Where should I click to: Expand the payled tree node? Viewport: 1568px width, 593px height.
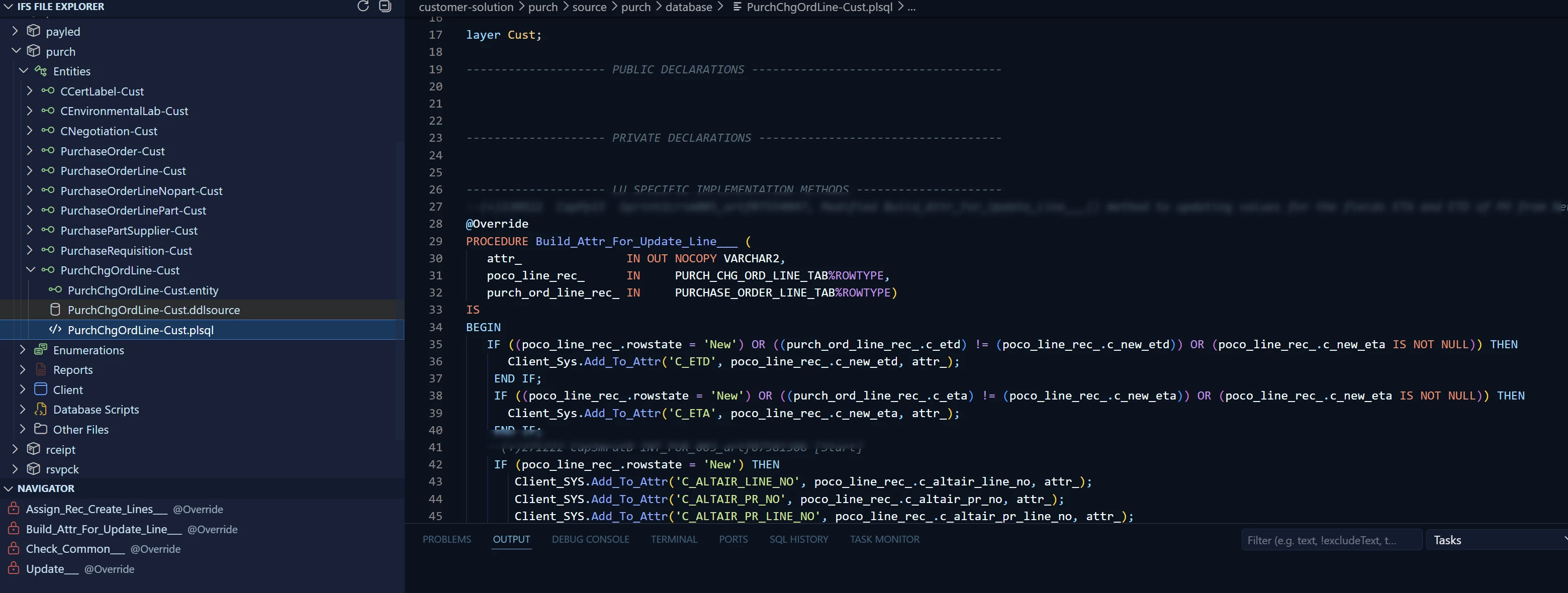(16, 31)
